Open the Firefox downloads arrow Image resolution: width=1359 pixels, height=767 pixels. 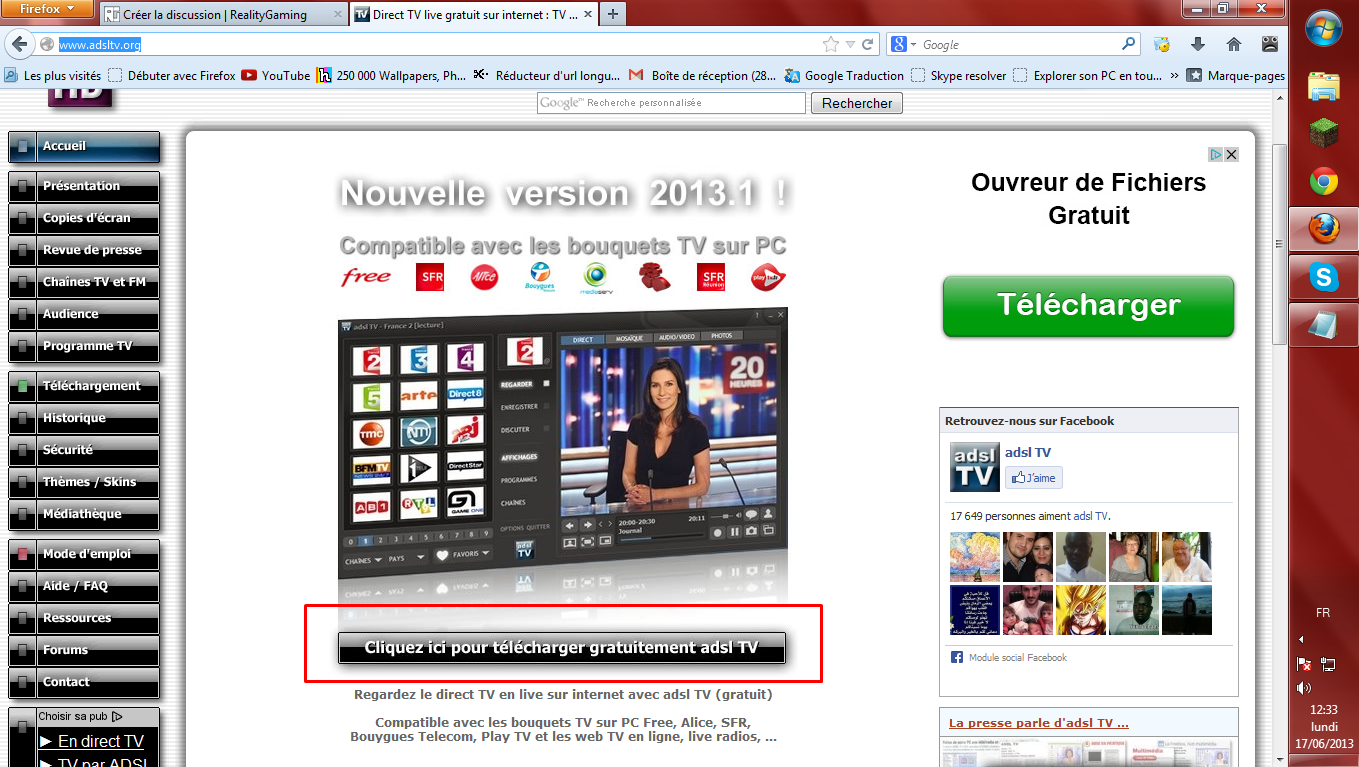coord(1197,45)
